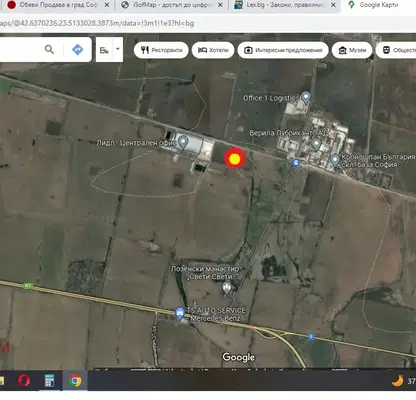Open Opera from the taskbar
This screenshot has width=416, height=400.
coord(24,381)
